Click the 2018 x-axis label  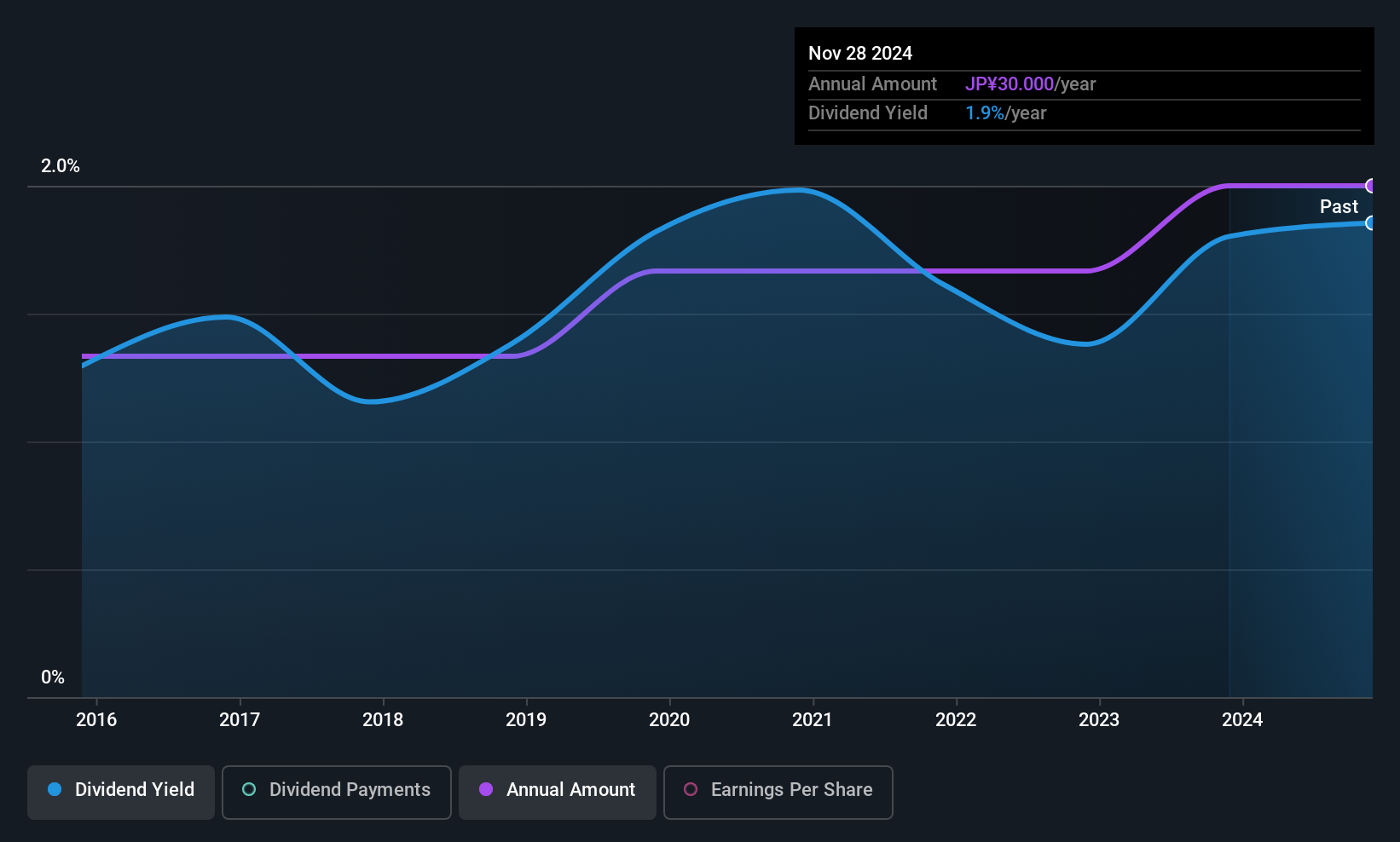[383, 719]
